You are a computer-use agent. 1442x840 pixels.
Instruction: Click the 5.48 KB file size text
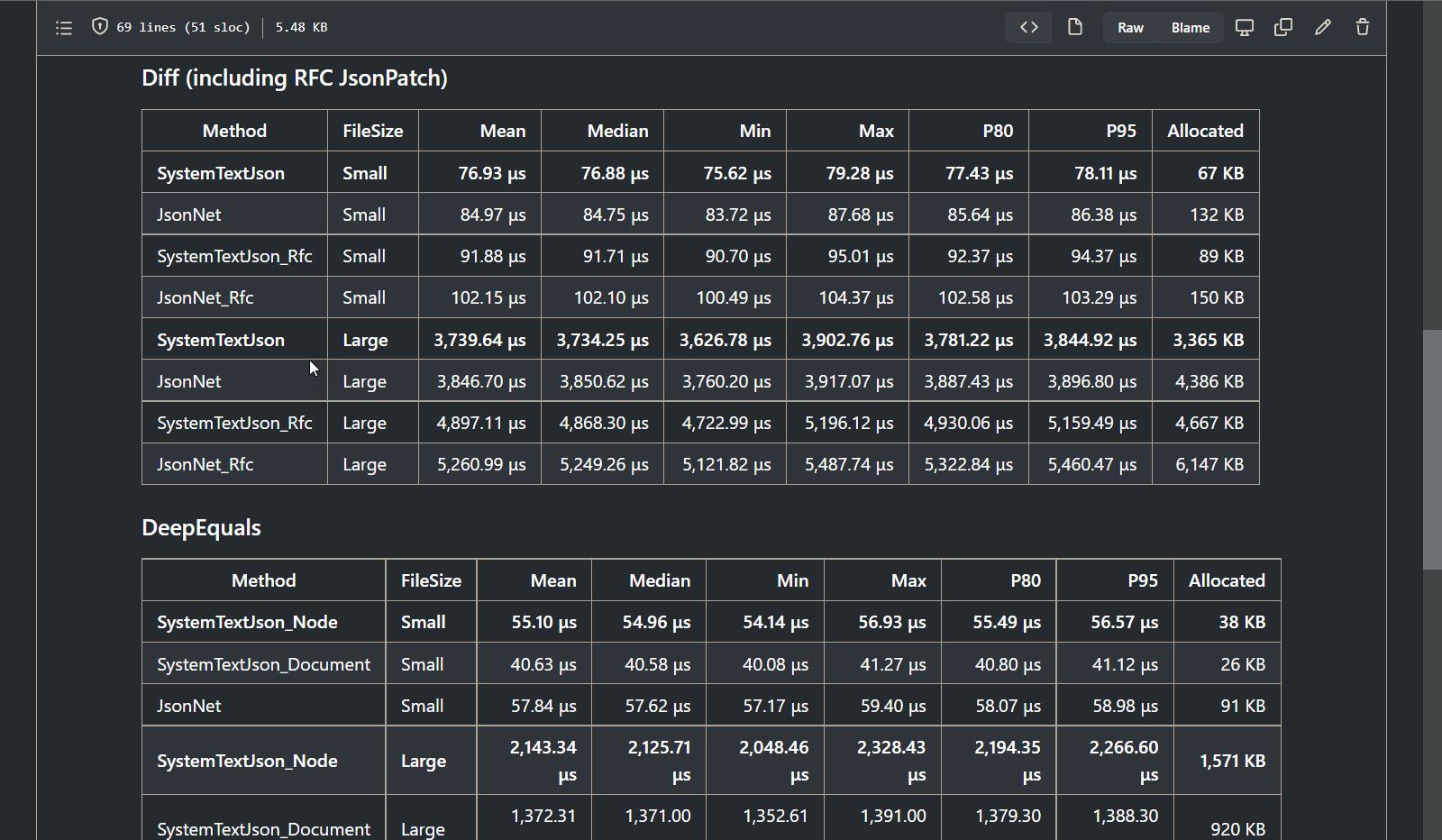pos(301,28)
